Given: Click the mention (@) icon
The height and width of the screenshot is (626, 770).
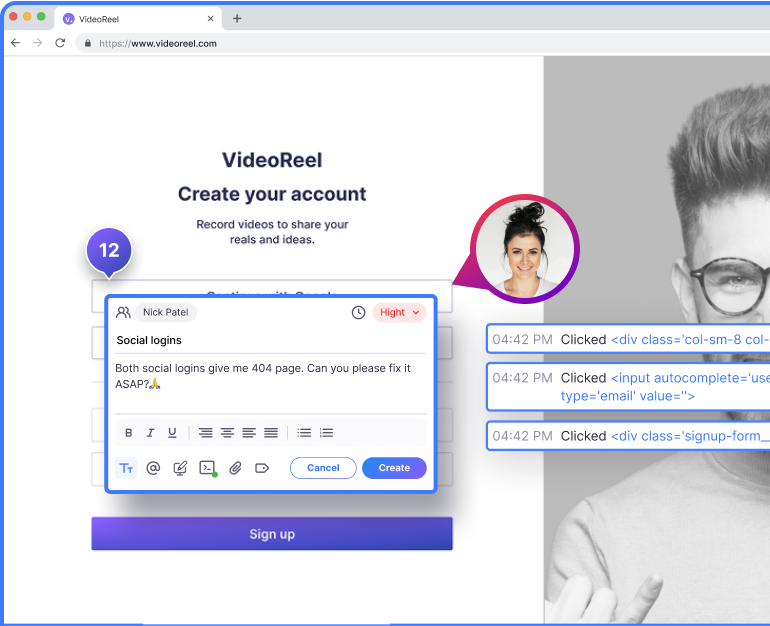Looking at the screenshot, I should pos(153,468).
